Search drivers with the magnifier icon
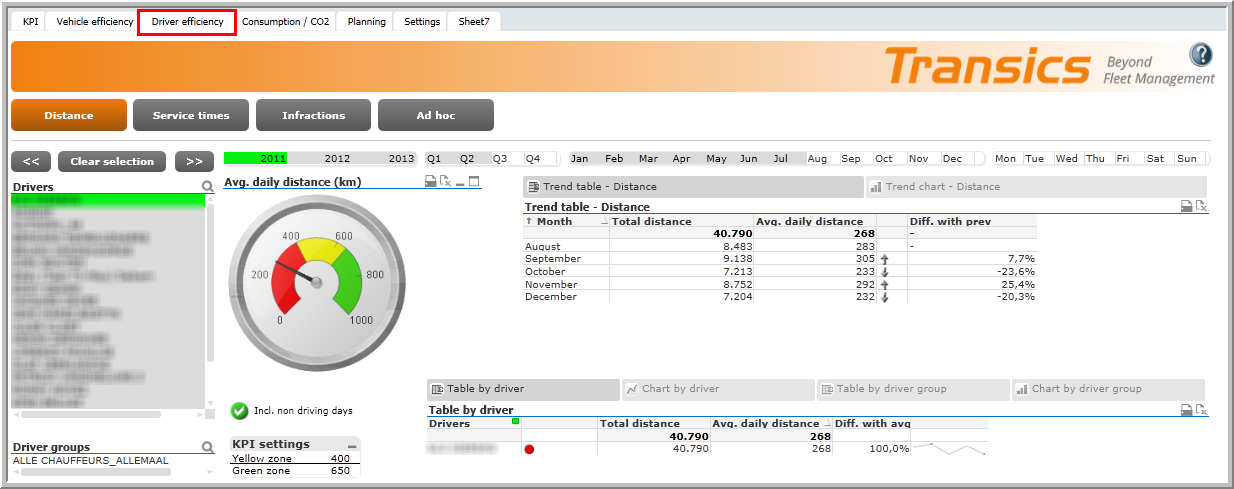The image size is (1234, 489). click(x=207, y=187)
